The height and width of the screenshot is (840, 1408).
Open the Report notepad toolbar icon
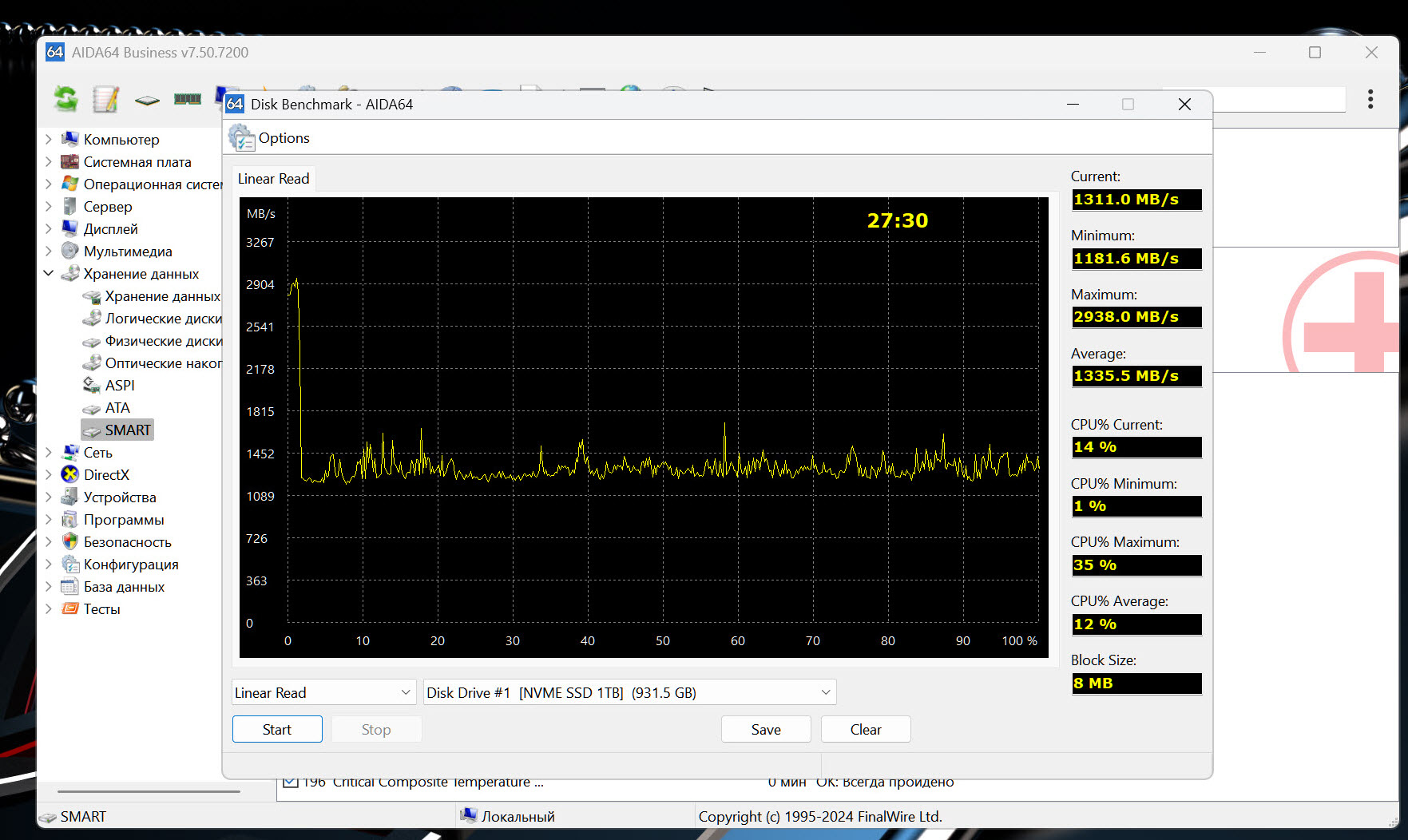[105, 99]
